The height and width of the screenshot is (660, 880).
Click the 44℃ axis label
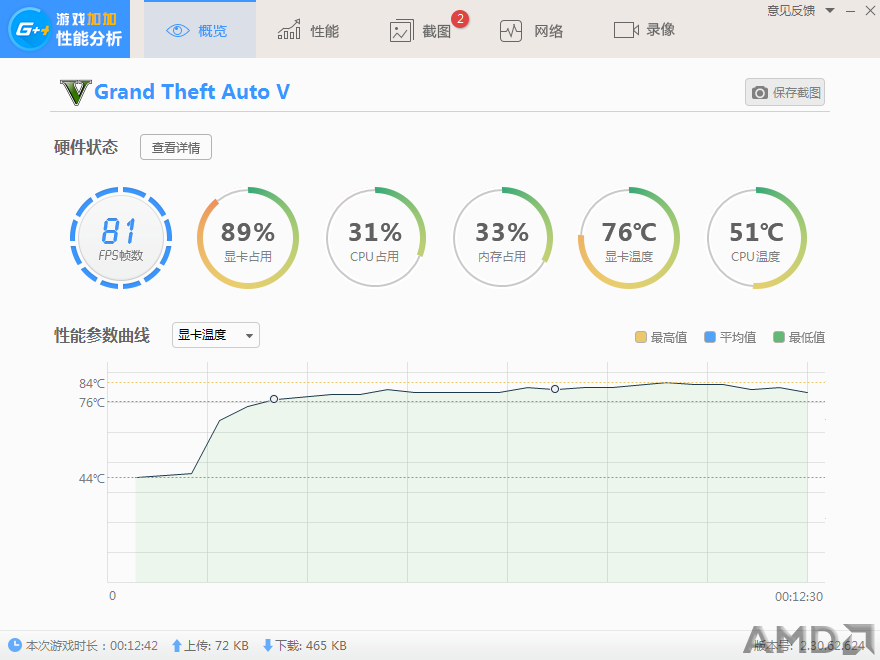click(x=92, y=479)
